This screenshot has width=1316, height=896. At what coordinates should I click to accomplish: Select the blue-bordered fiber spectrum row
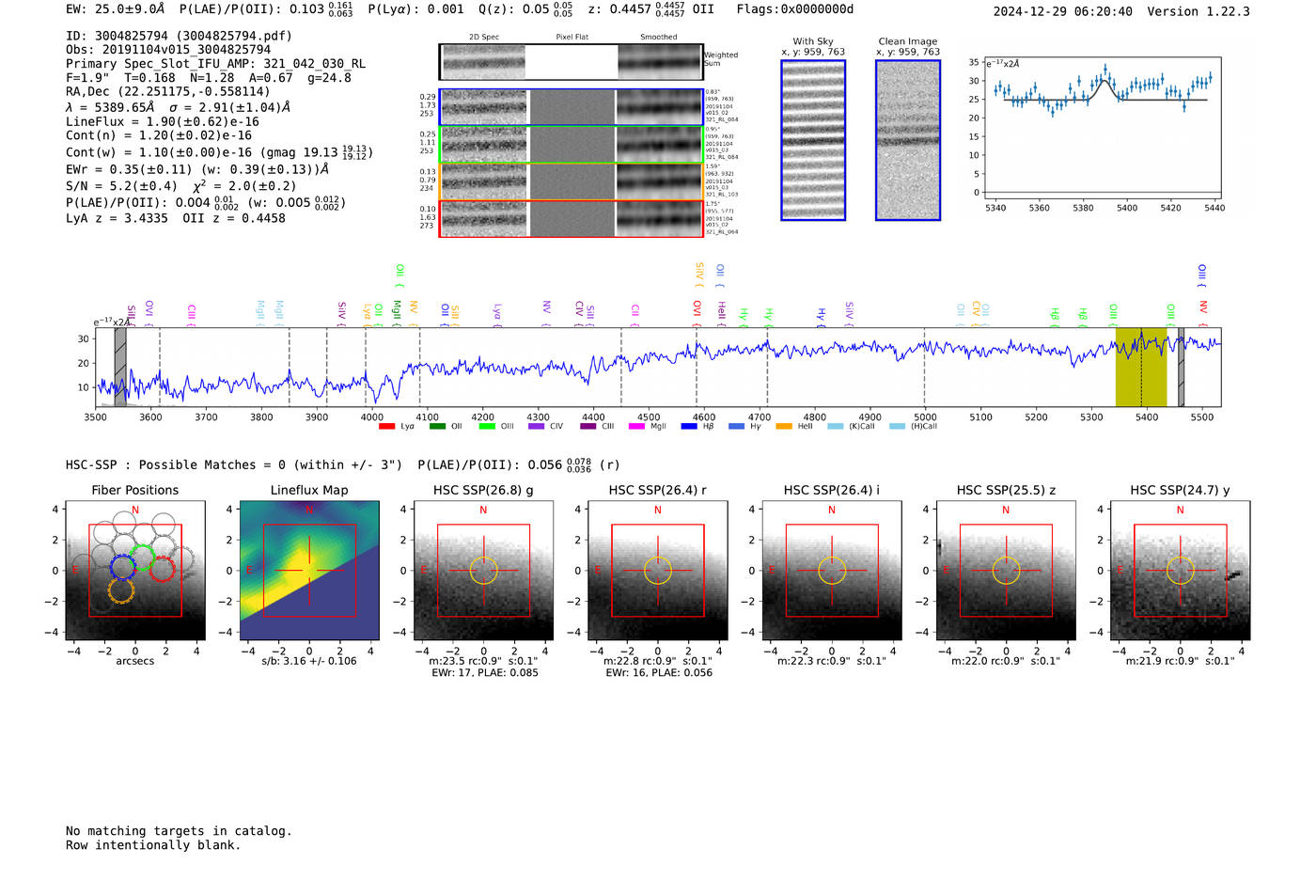coord(571,107)
